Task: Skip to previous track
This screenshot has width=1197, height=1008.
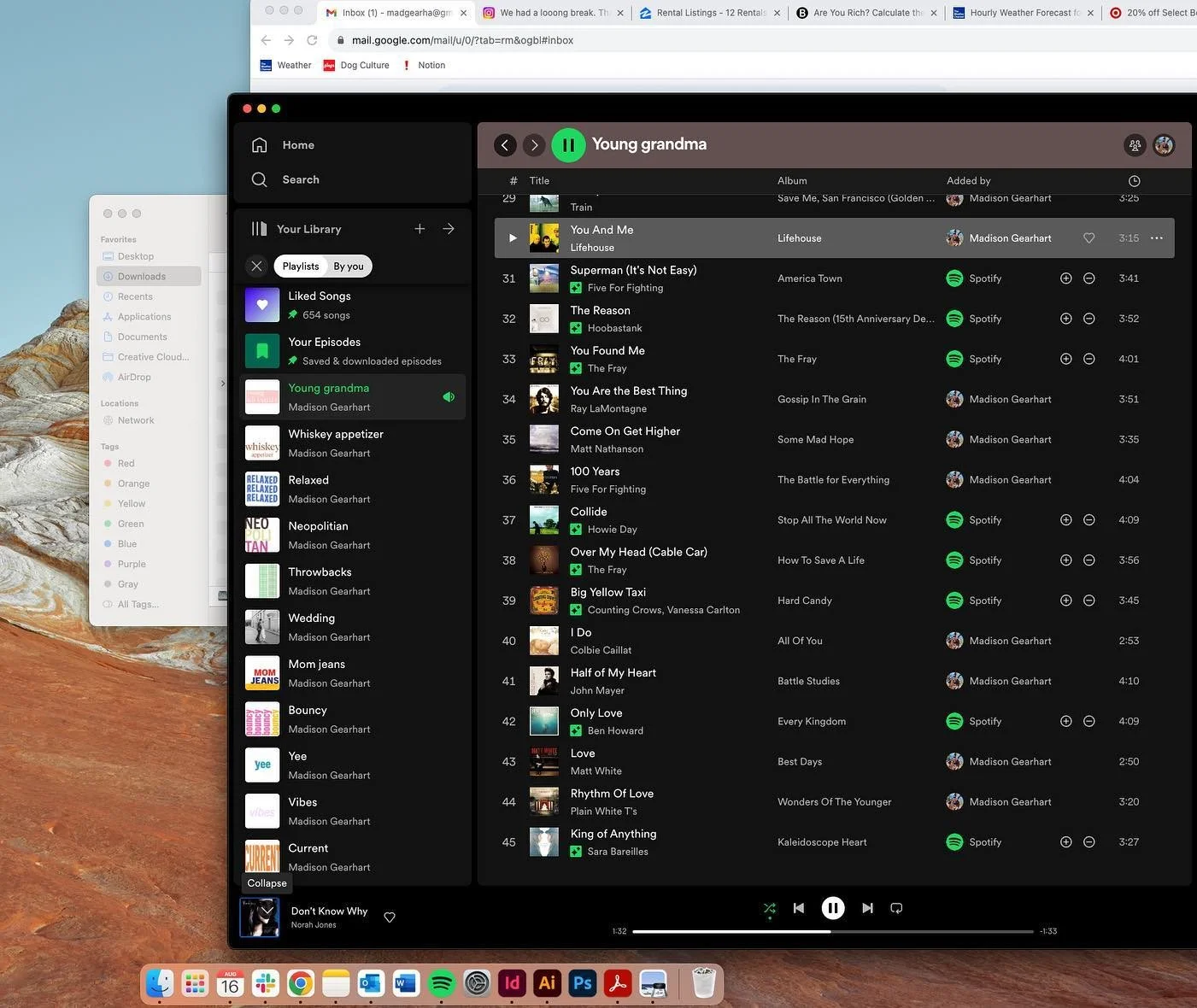Action: (799, 908)
